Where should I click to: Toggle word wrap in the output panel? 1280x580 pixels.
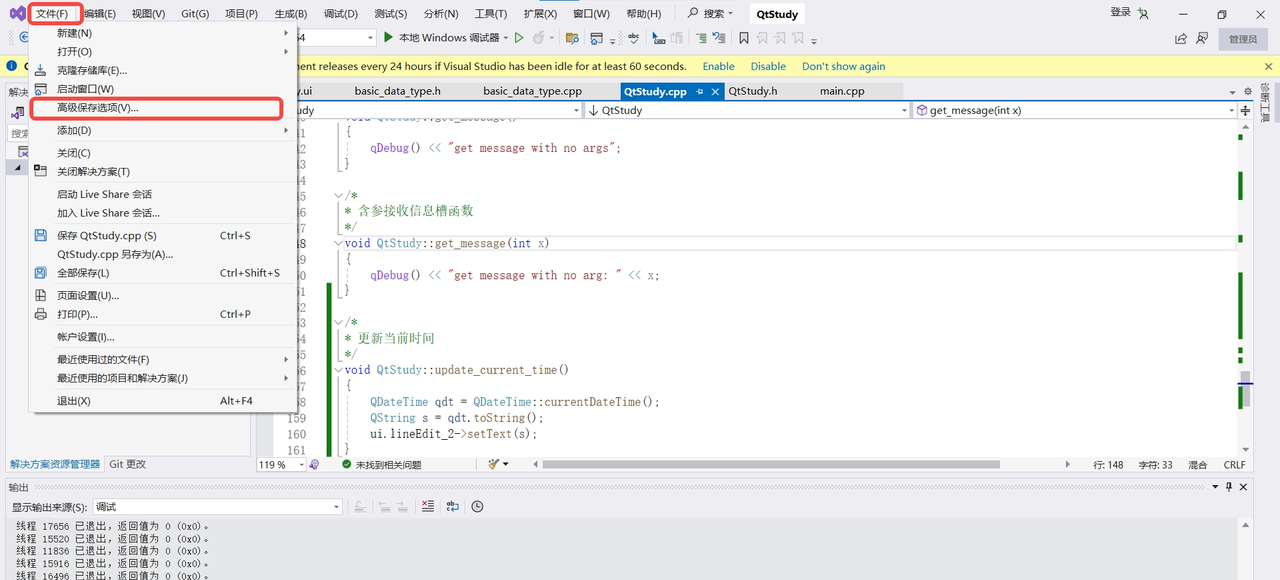(x=453, y=507)
